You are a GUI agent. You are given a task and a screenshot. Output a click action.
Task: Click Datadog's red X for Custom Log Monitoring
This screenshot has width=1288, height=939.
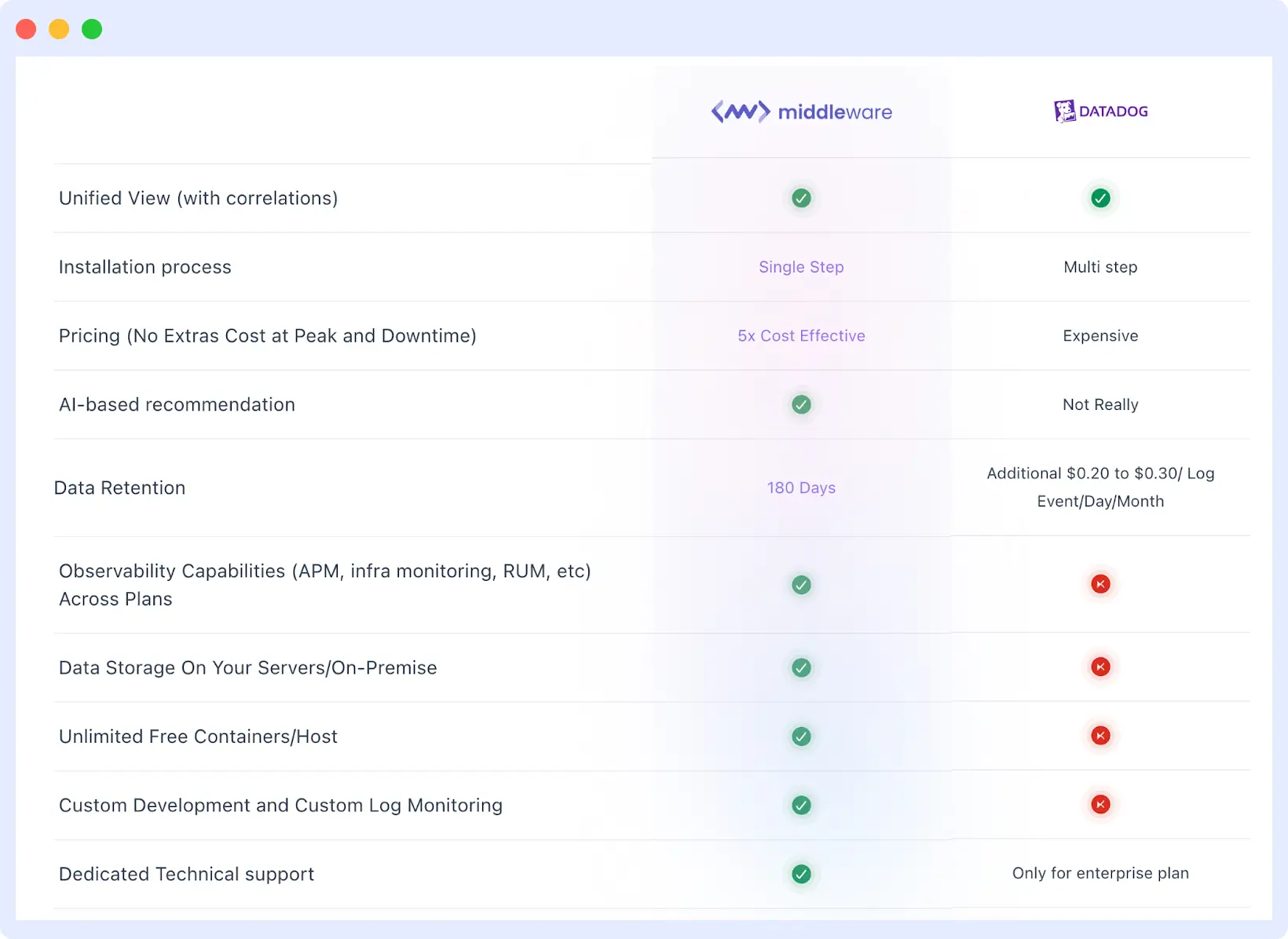(1100, 805)
